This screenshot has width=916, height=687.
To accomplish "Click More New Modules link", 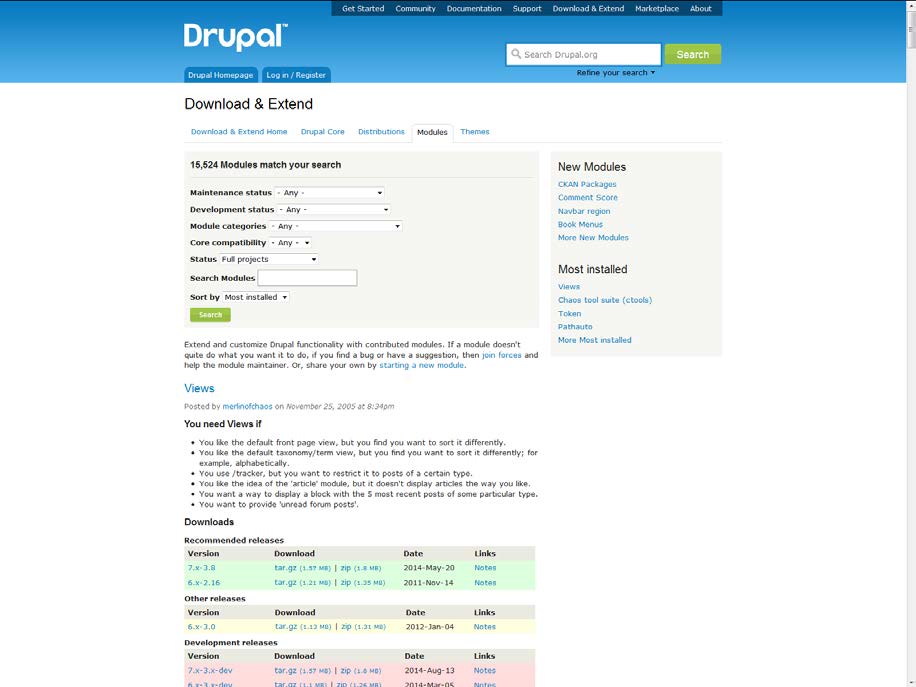I will pyautogui.click(x=593, y=238).
